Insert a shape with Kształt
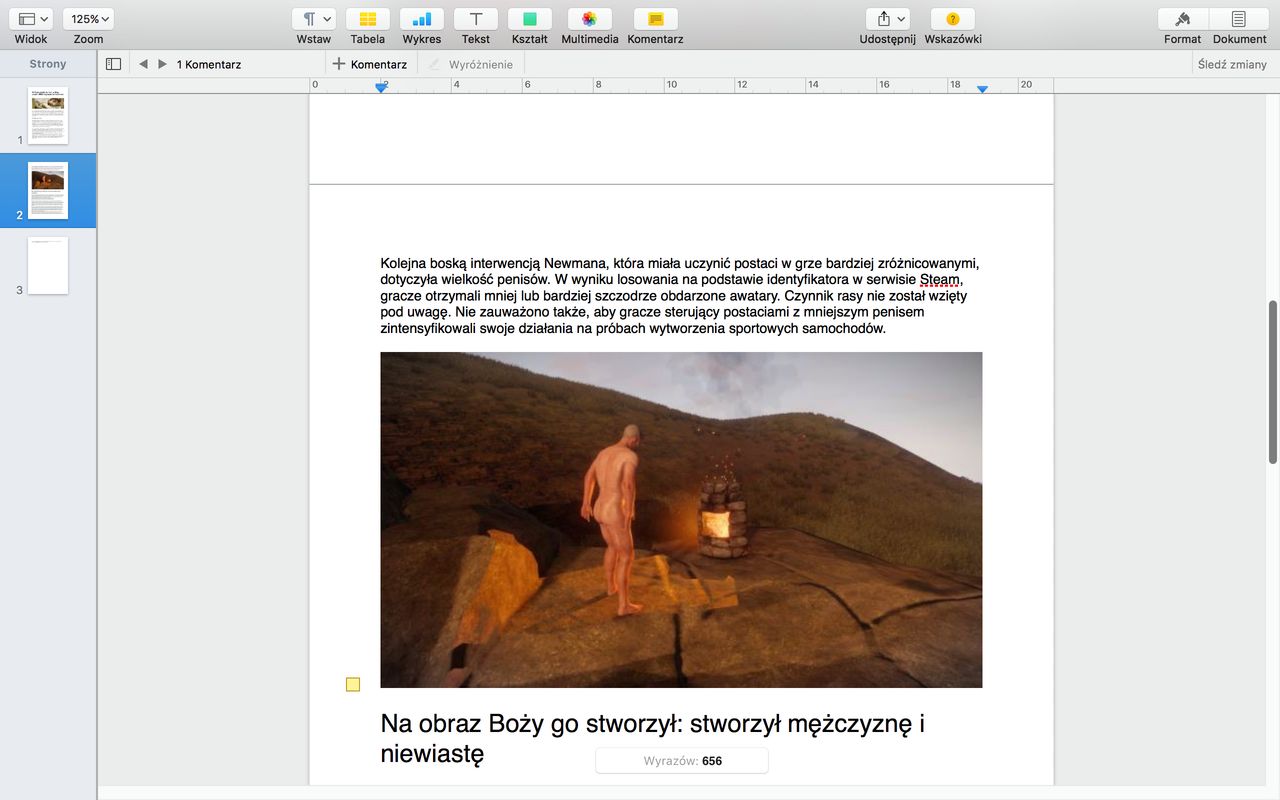Viewport: 1280px width, 800px height. click(529, 19)
